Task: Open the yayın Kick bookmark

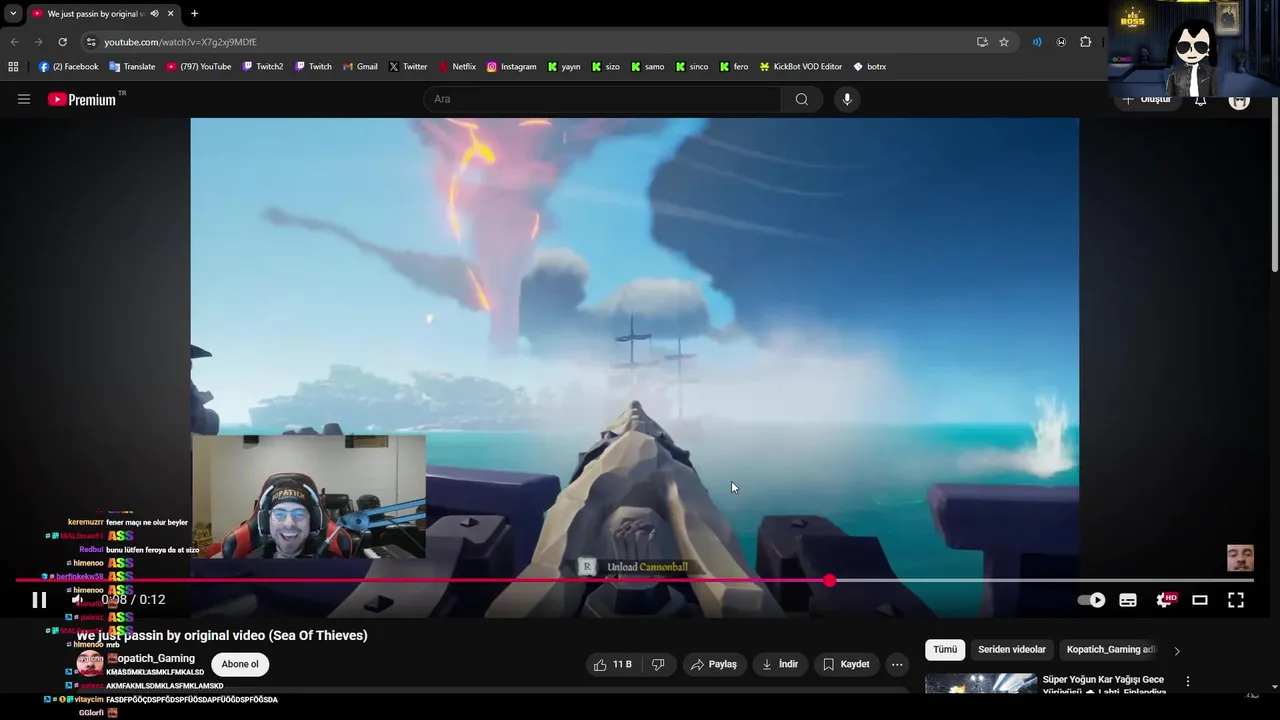Action: click(x=564, y=67)
